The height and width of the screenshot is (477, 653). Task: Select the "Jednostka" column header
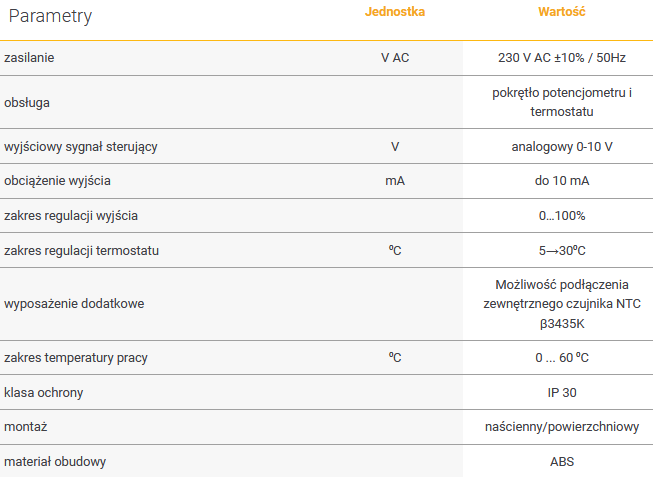[395, 13]
